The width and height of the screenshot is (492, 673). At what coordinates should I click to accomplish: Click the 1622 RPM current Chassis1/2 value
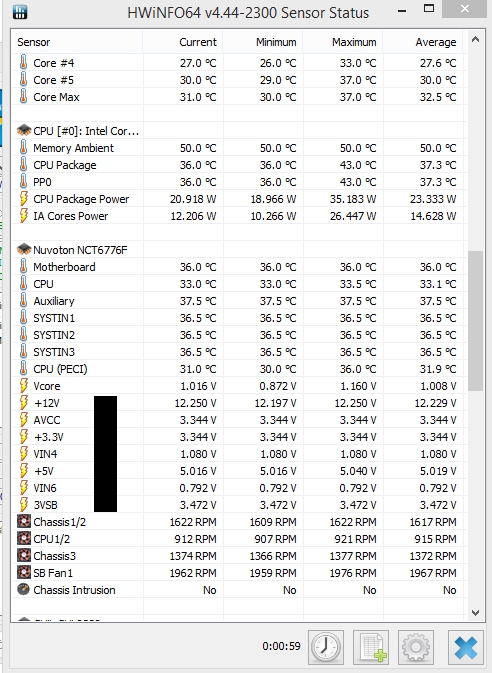193,522
